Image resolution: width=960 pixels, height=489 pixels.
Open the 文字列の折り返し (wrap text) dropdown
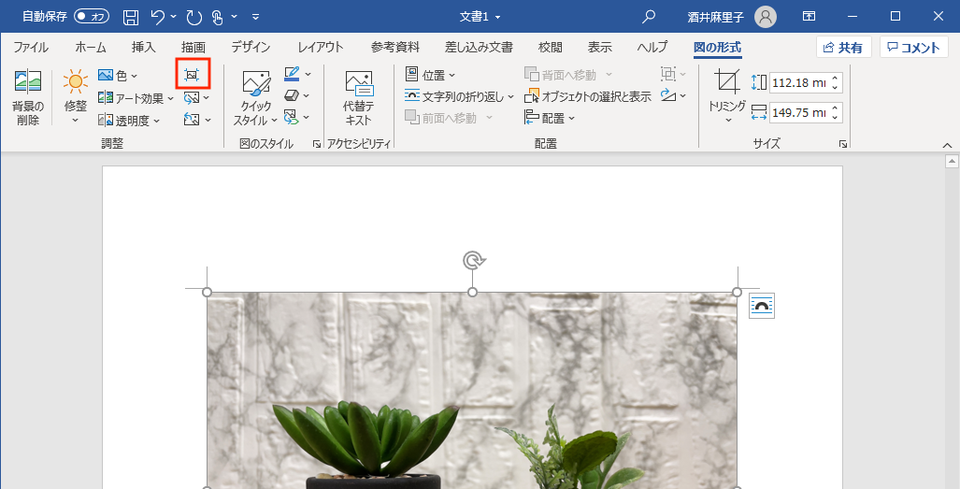(459, 96)
